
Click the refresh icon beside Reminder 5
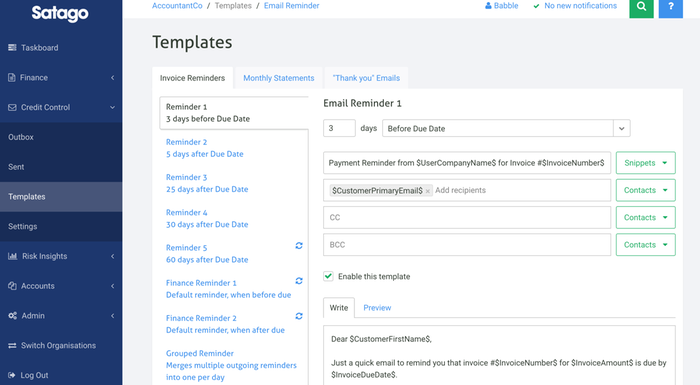tap(299, 246)
